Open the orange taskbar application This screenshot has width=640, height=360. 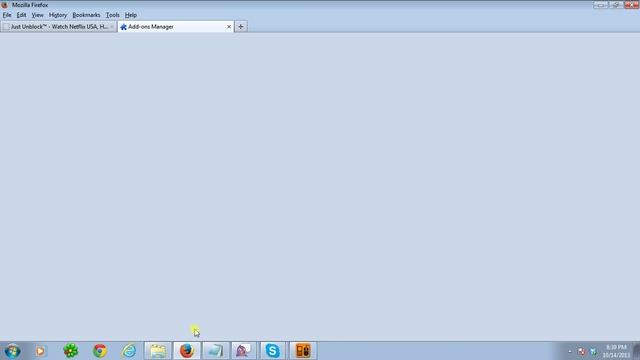[303, 351]
